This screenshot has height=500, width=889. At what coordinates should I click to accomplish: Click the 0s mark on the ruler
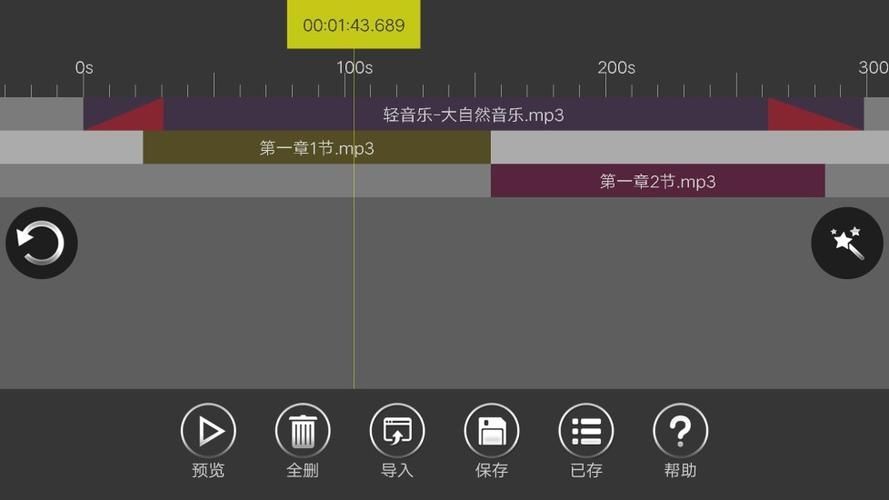coord(84,68)
